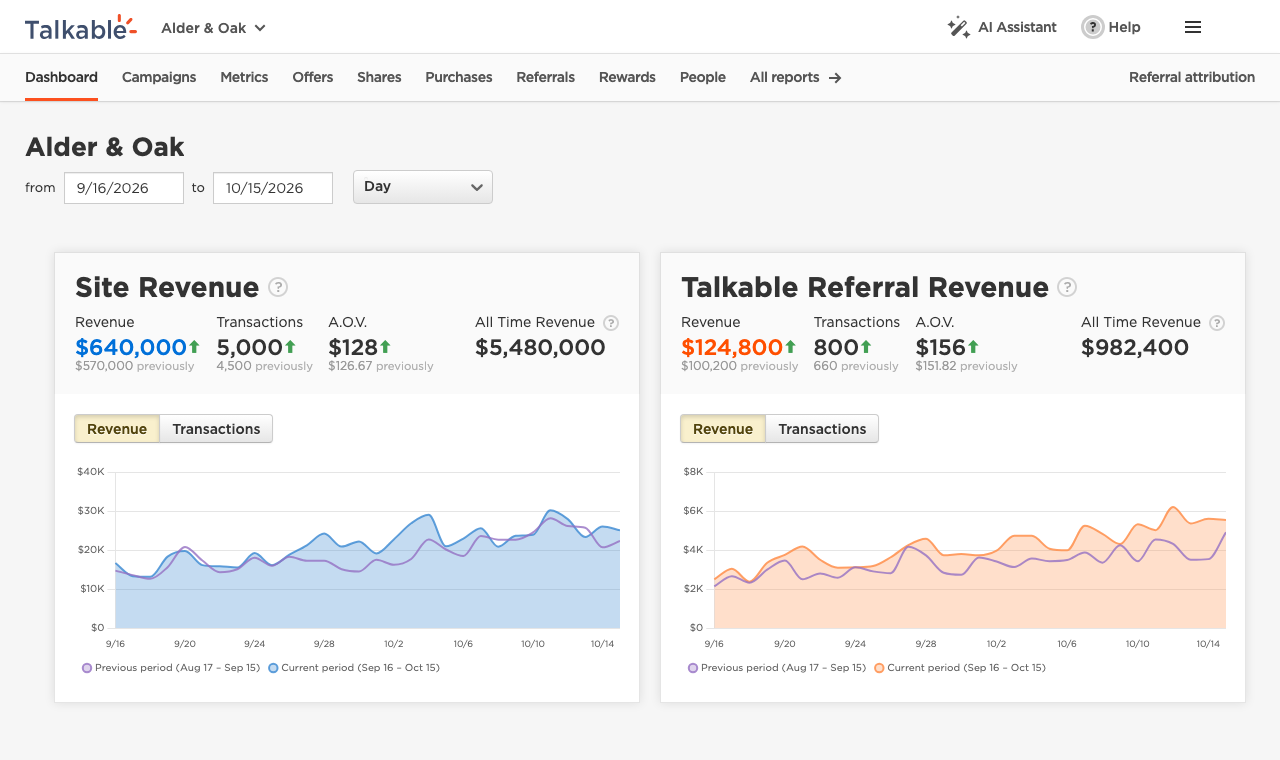Click help icon beside Talkable Referral Revenue title
Image resolution: width=1280 pixels, height=760 pixels.
tap(1068, 288)
